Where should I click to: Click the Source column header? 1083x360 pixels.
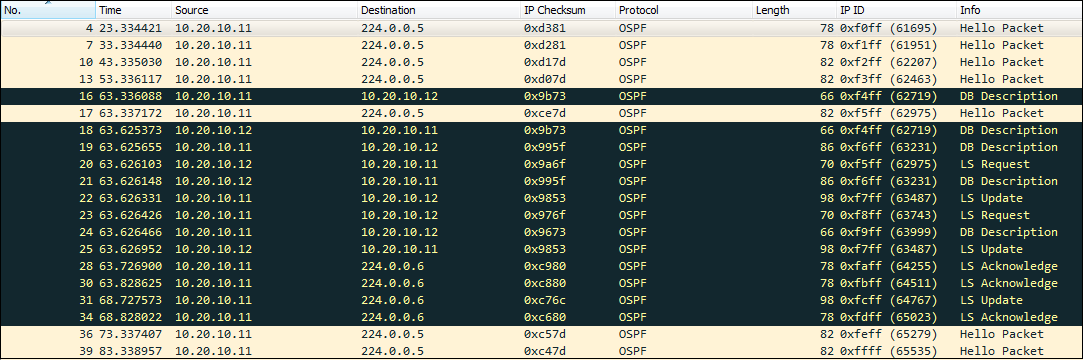(x=264, y=10)
